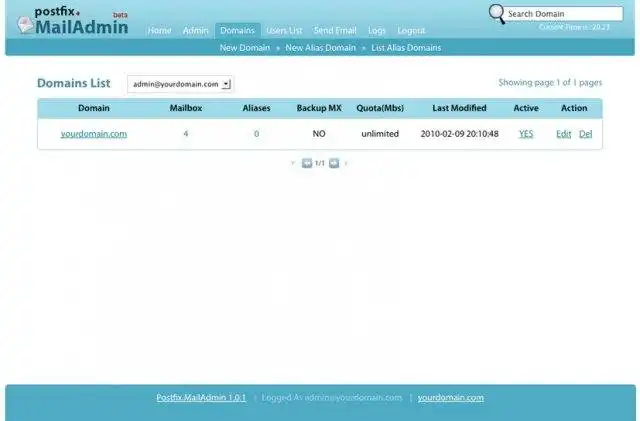The height and width of the screenshot is (421, 640).
Task: Open the New Alias Domain submenu link
Action: (x=320, y=48)
